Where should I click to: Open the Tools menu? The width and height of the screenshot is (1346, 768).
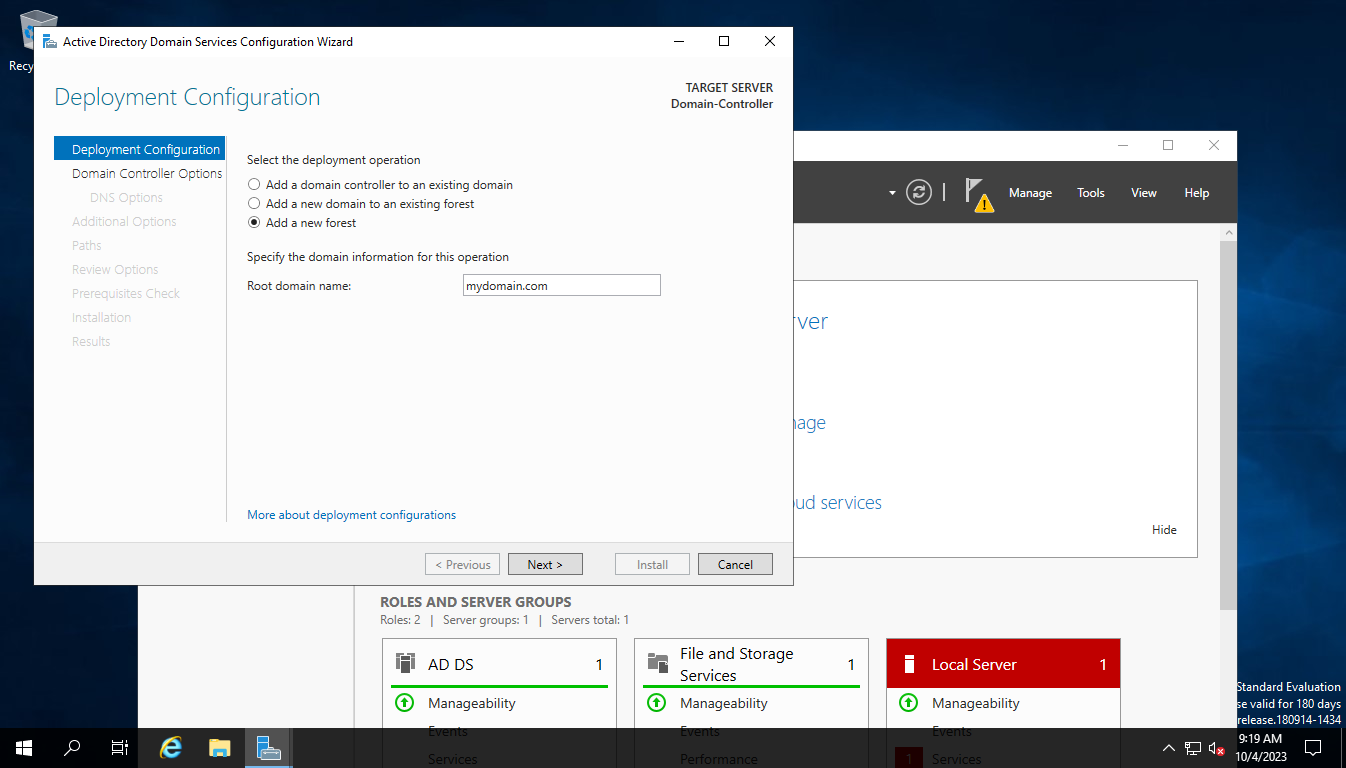(x=1090, y=192)
